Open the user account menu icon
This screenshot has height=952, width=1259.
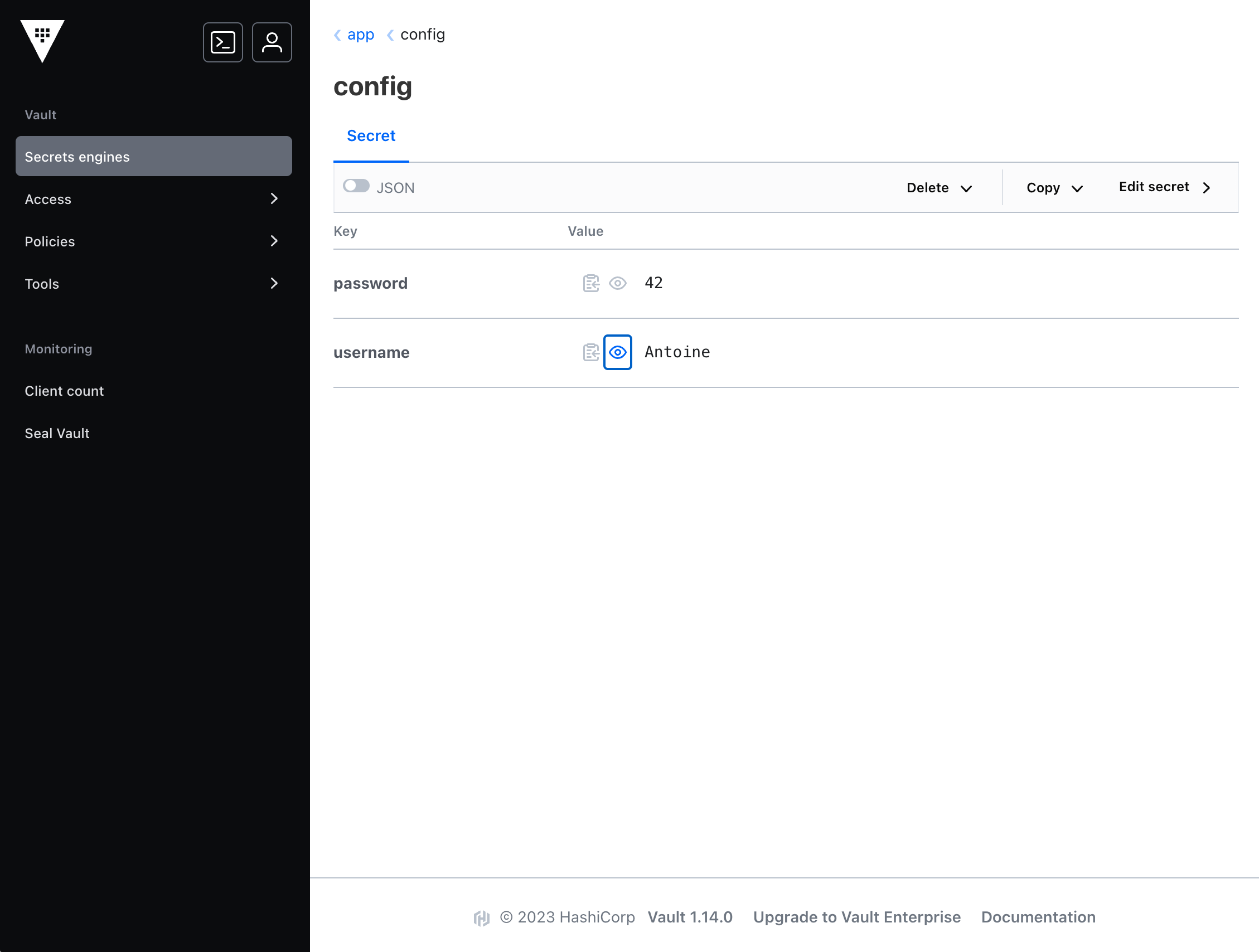[x=272, y=42]
